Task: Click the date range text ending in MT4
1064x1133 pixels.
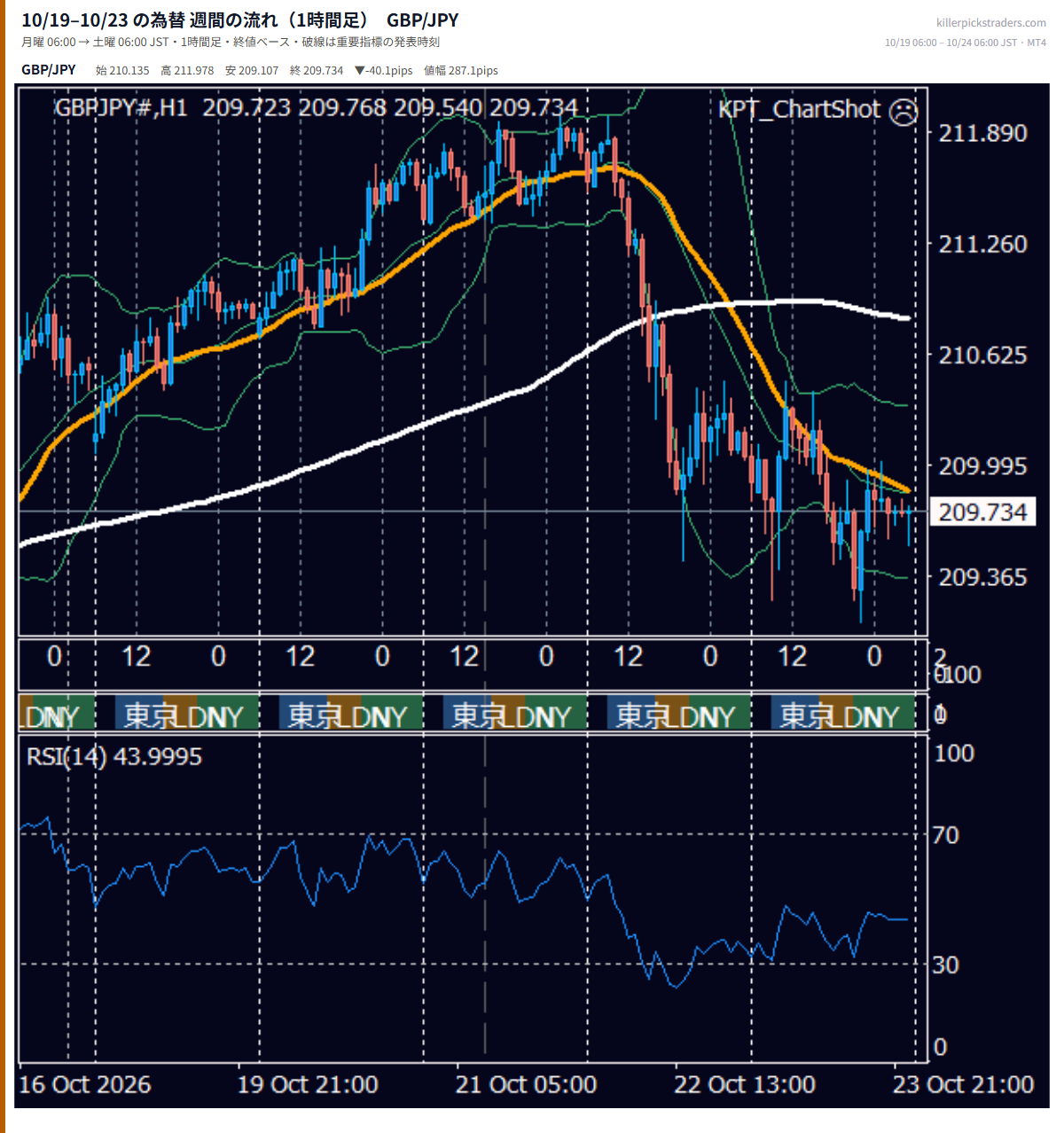Action: click(x=966, y=43)
